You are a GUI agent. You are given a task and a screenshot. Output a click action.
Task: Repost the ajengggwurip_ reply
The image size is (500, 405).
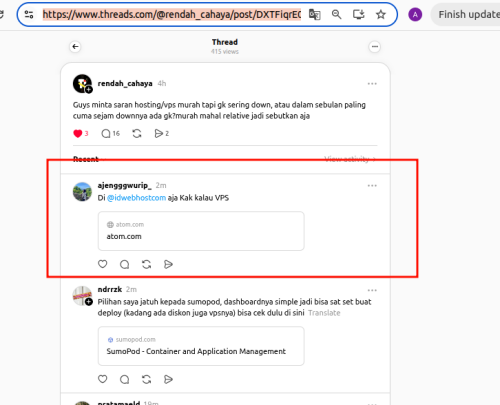click(146, 264)
